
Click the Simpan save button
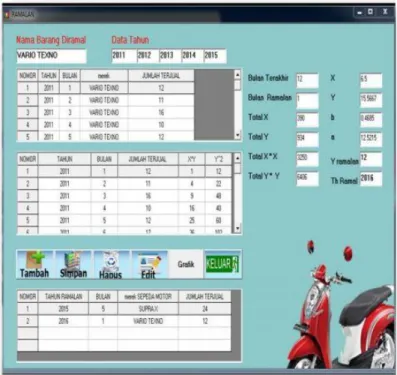[73, 265]
